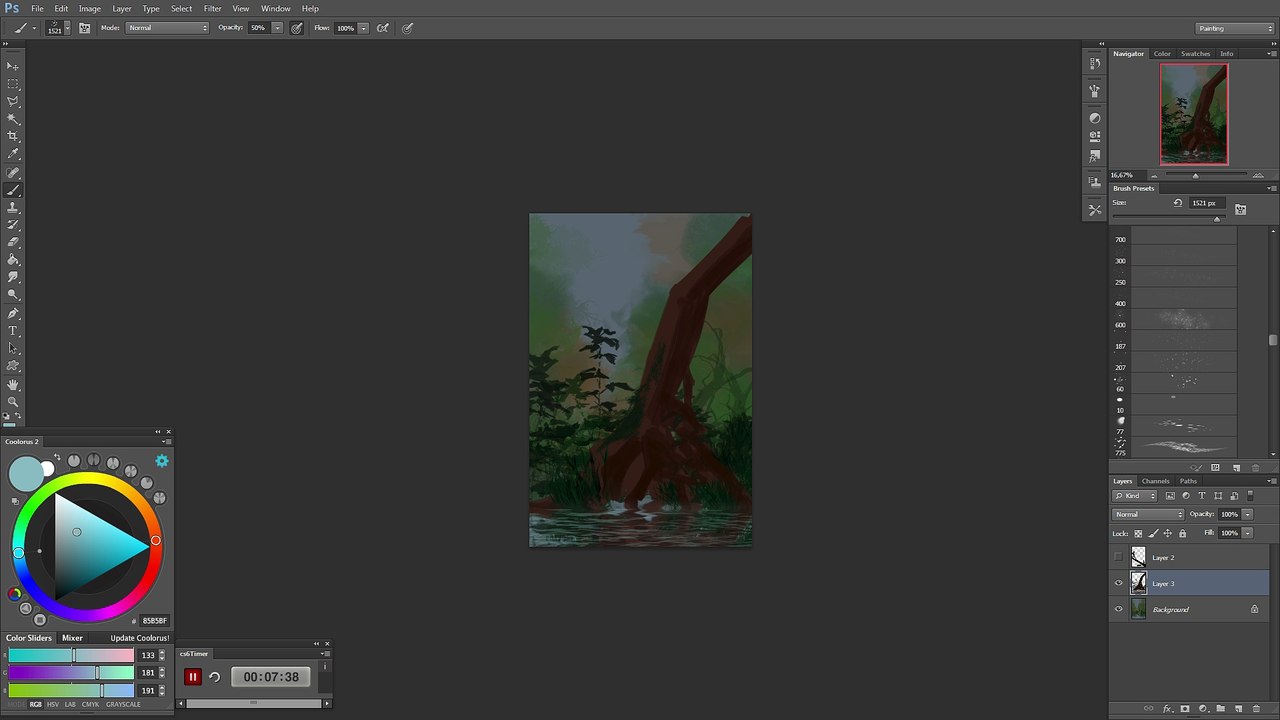Open the Tool Presets panel icon

1095,210
